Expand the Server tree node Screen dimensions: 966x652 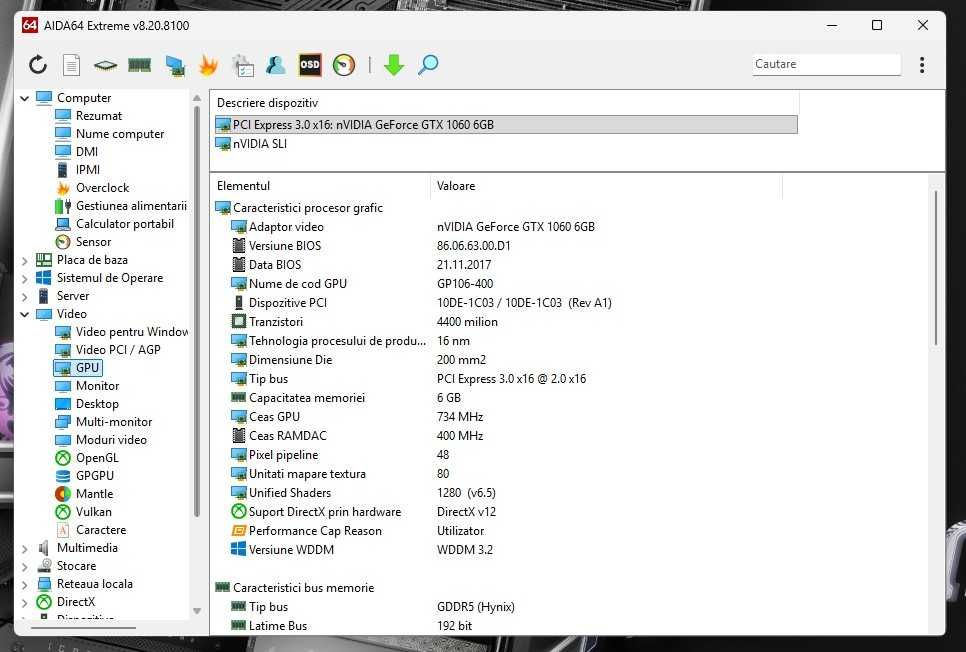(x=25, y=296)
